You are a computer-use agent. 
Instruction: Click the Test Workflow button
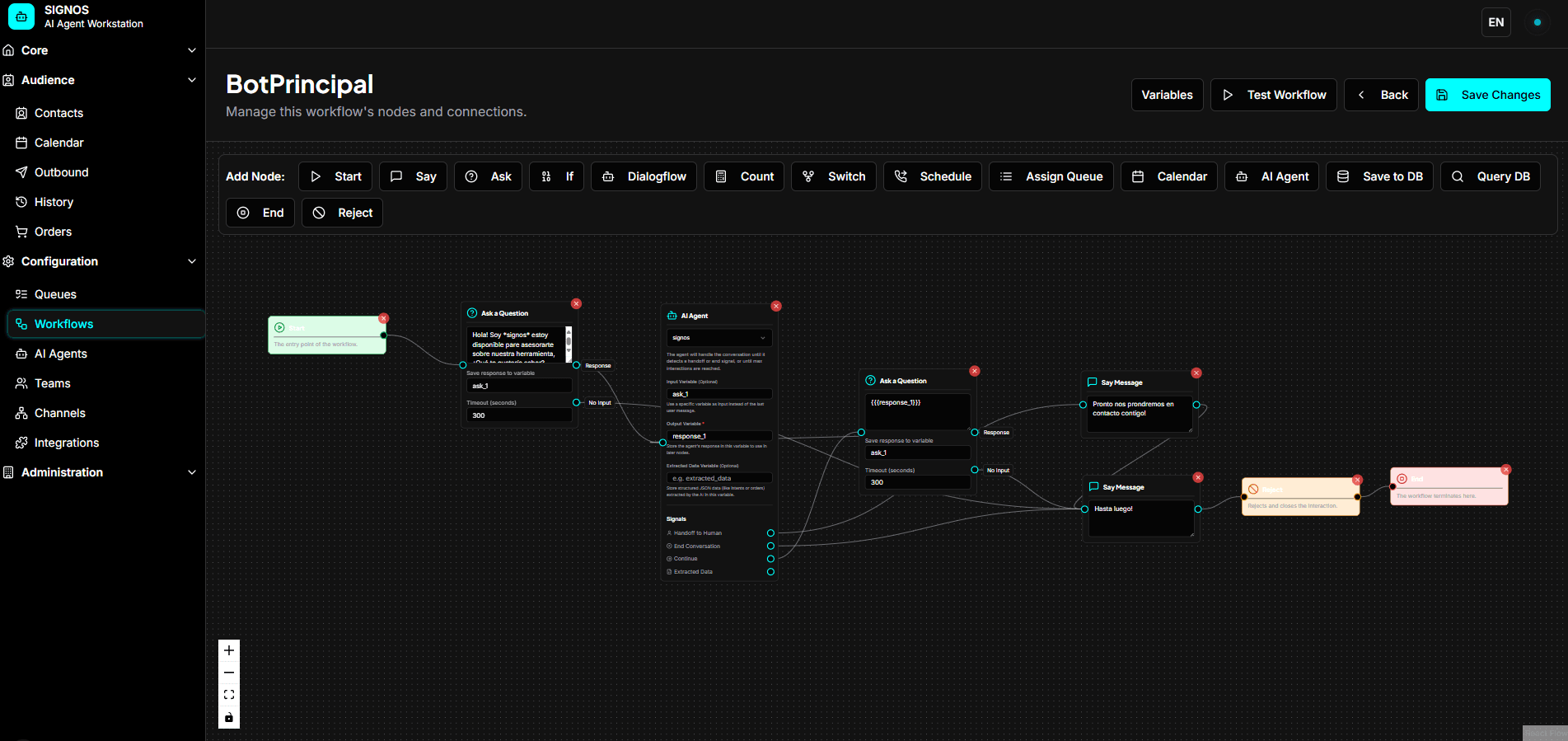coord(1273,95)
